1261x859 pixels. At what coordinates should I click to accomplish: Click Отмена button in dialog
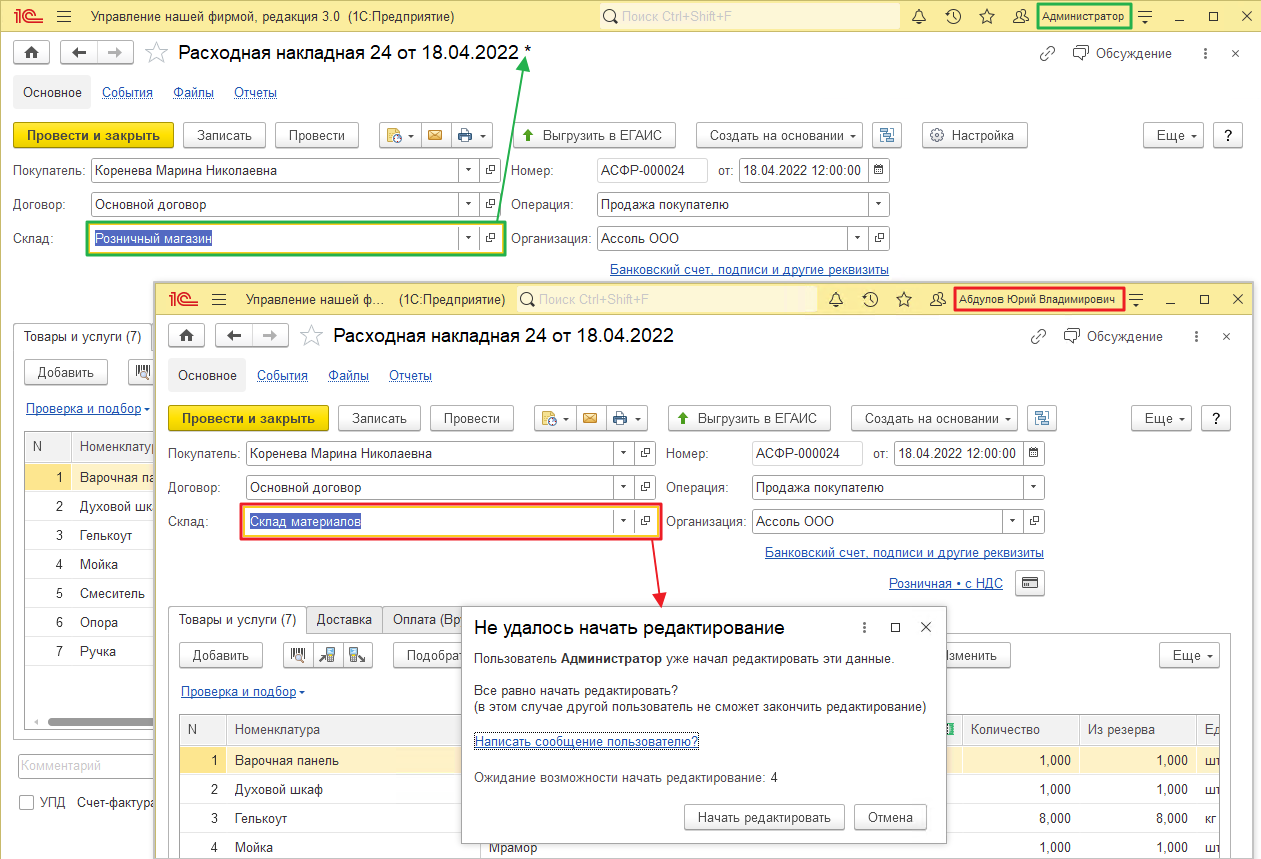[x=890, y=818]
